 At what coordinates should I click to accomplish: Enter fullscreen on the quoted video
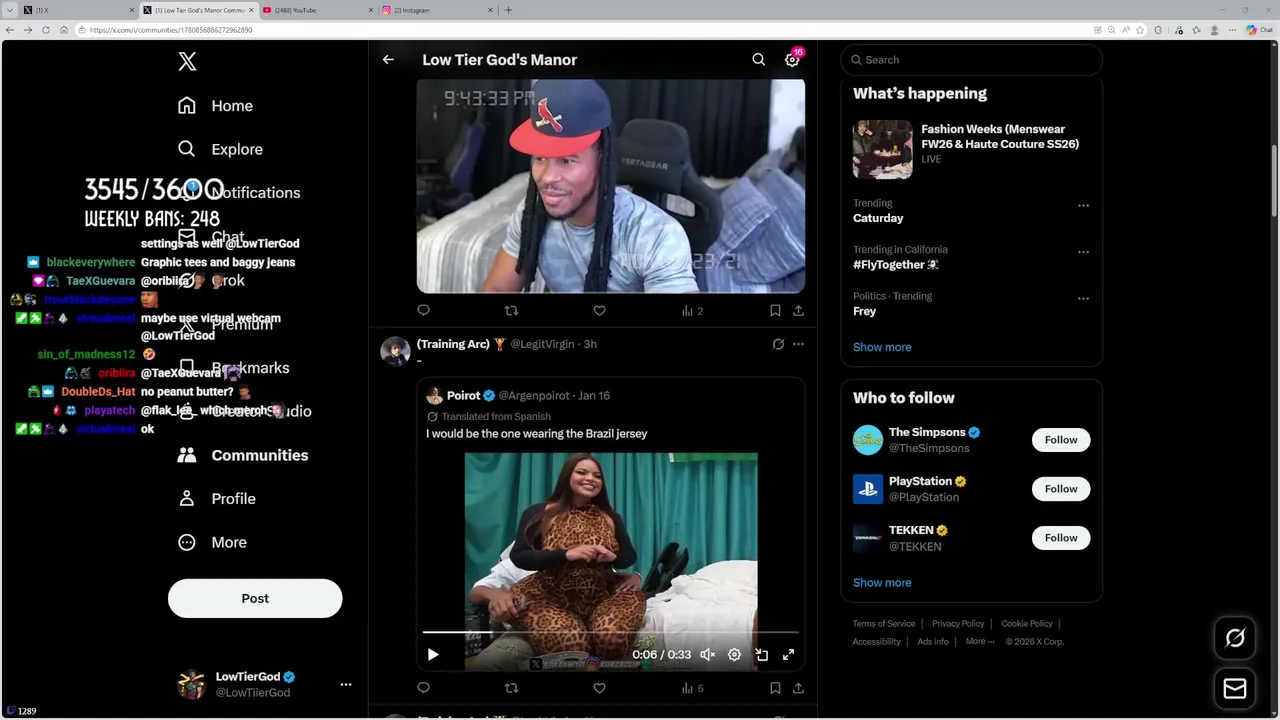click(788, 655)
